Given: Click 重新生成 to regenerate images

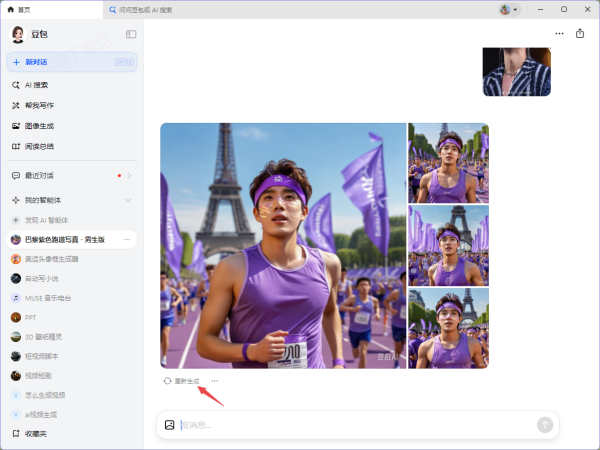Looking at the screenshot, I should coord(182,381).
